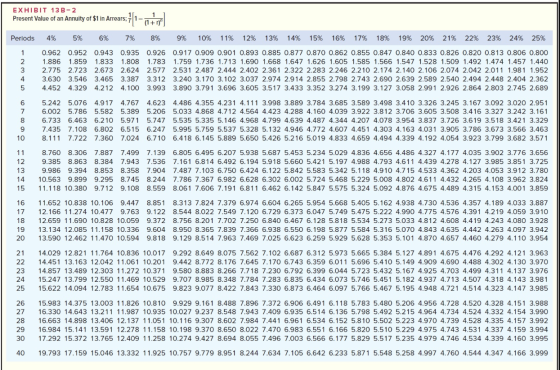Click 7.469 in period 20 under 12%

249,238
